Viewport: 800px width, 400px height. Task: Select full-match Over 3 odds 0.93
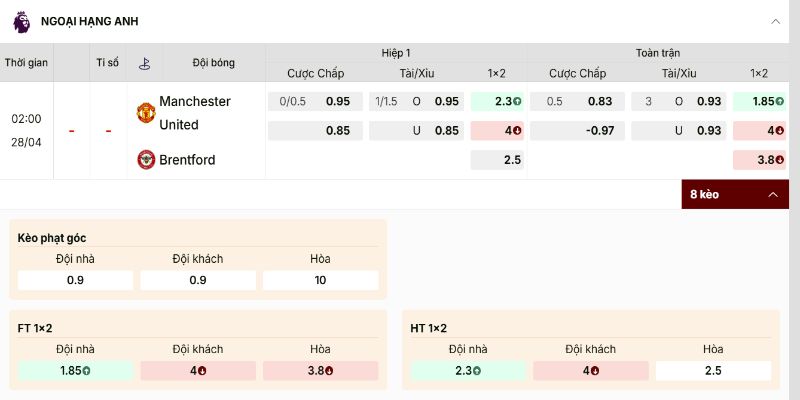678,101
